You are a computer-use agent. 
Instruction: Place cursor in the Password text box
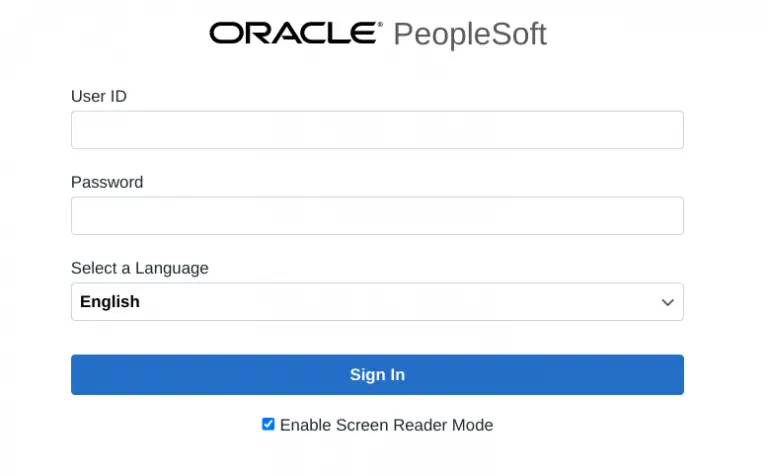377,216
